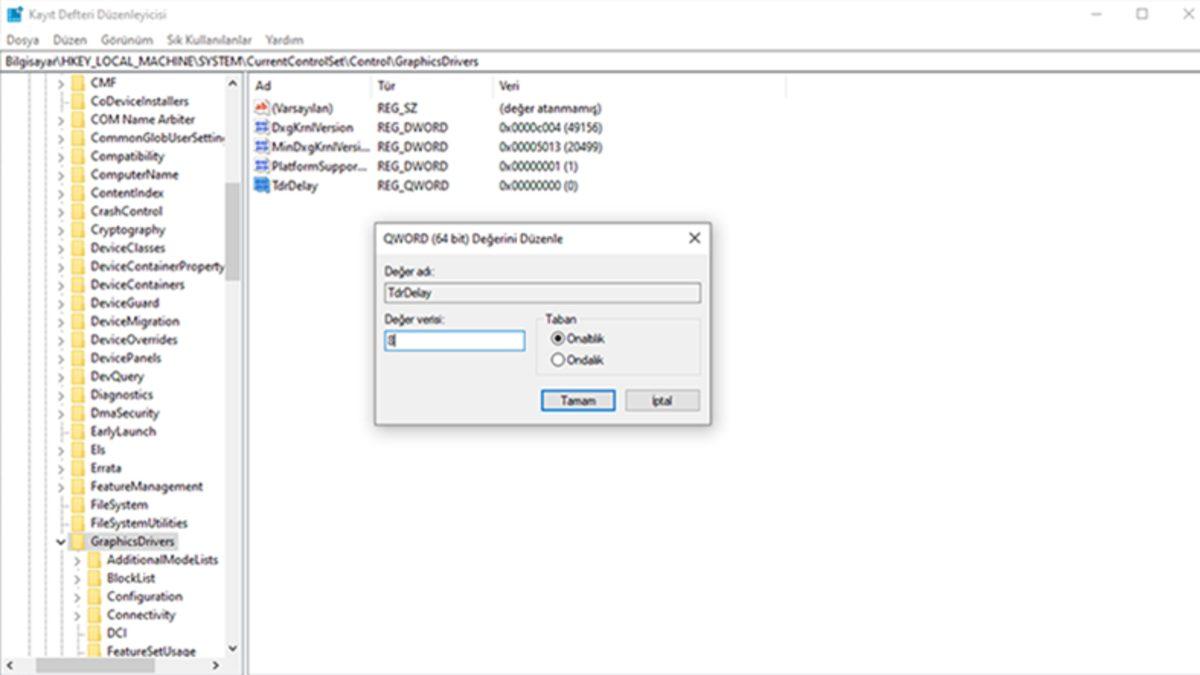Viewport: 1200px width, 675px height.
Task: Select the Onaltılık radio button
Action: pyautogui.click(x=558, y=339)
